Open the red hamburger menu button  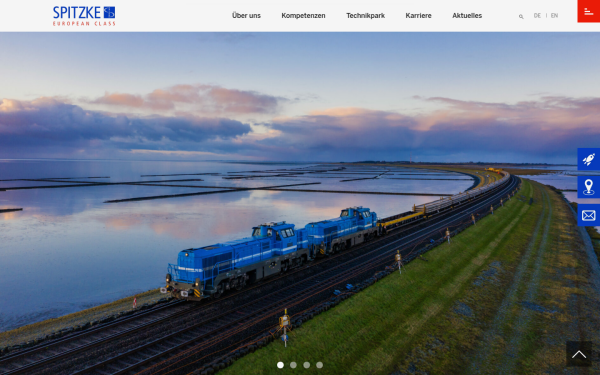[x=589, y=11]
